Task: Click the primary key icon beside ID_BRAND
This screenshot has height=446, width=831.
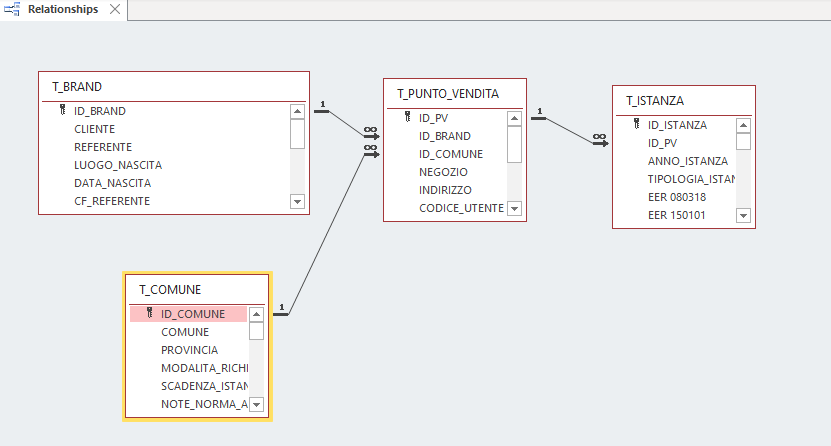Action: (x=63, y=111)
